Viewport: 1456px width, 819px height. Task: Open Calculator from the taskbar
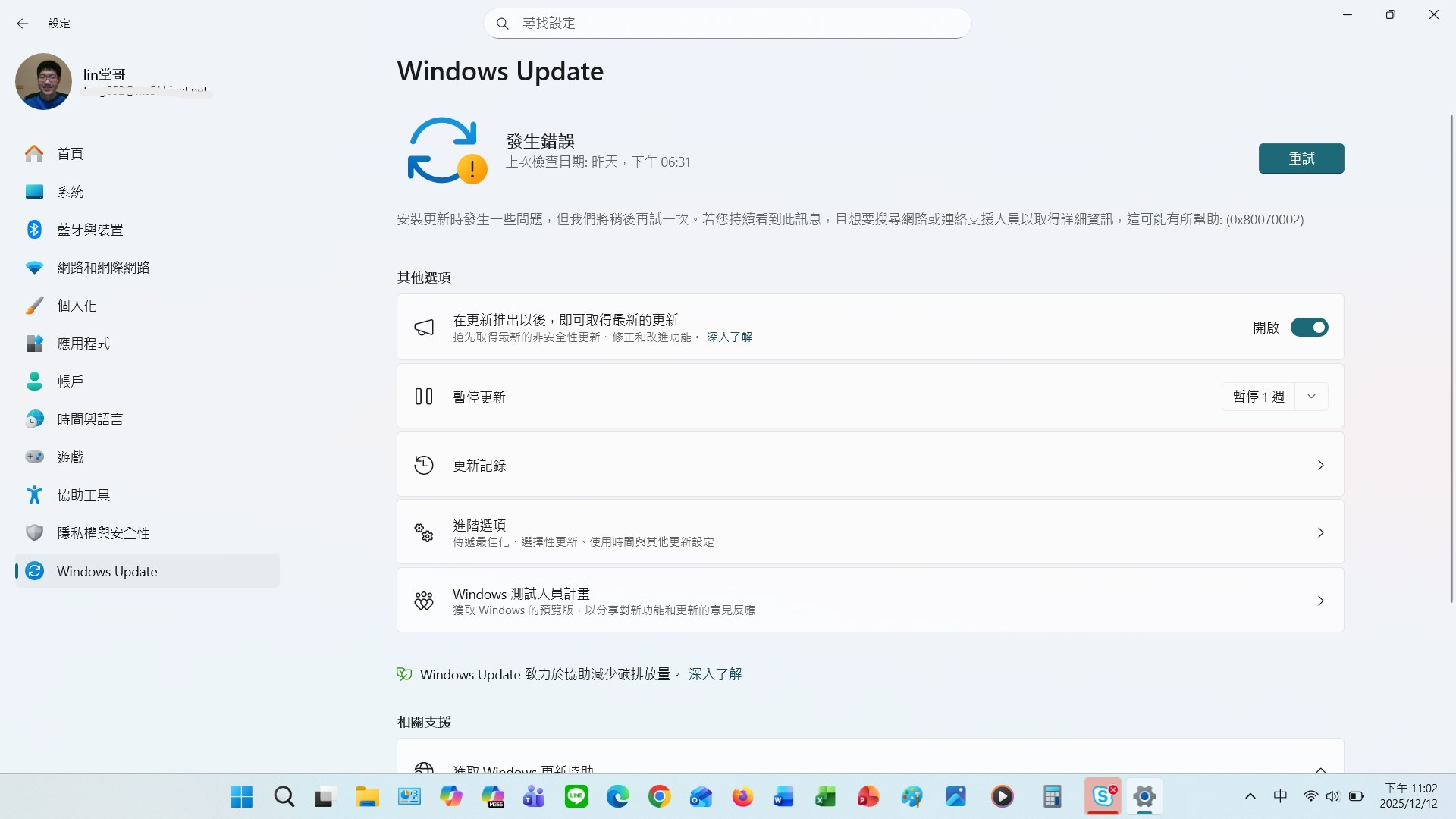click(1052, 797)
